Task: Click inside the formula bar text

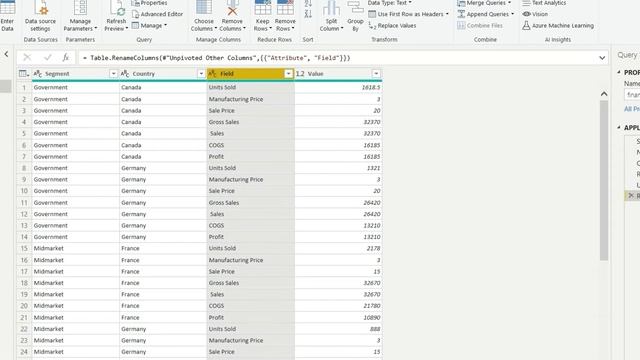Action: point(216,58)
